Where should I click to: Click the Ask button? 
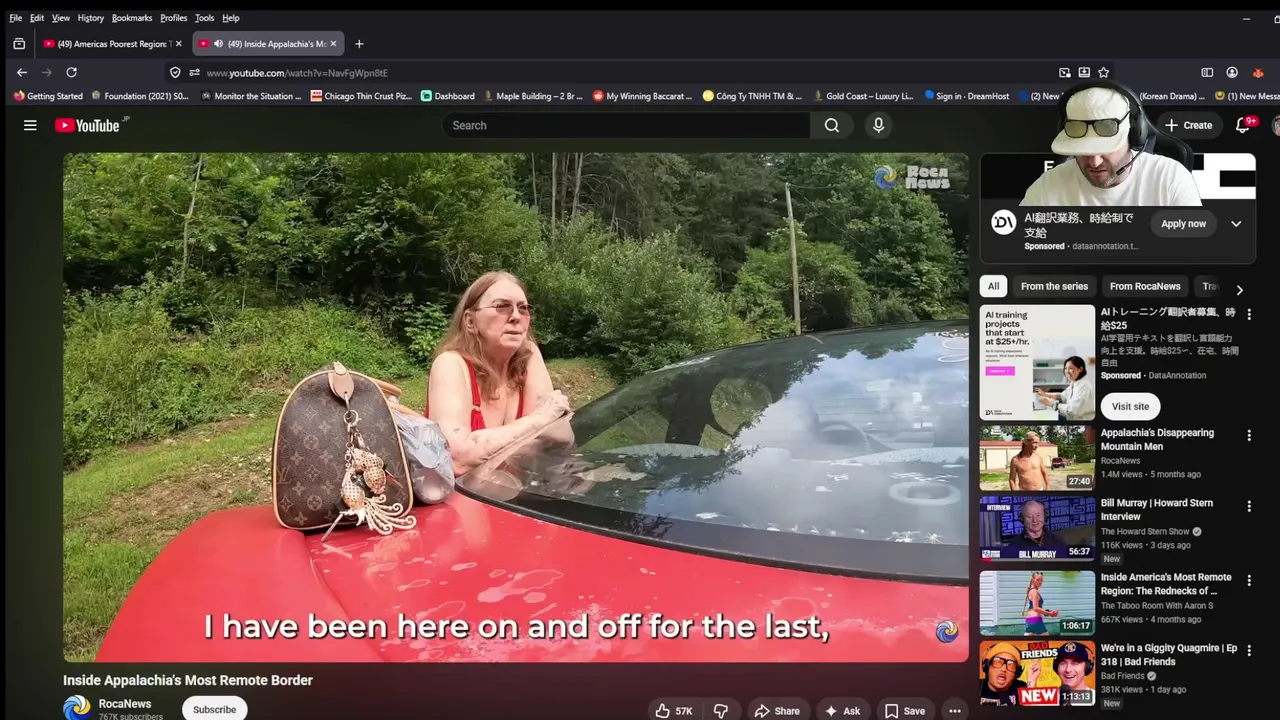(842, 710)
